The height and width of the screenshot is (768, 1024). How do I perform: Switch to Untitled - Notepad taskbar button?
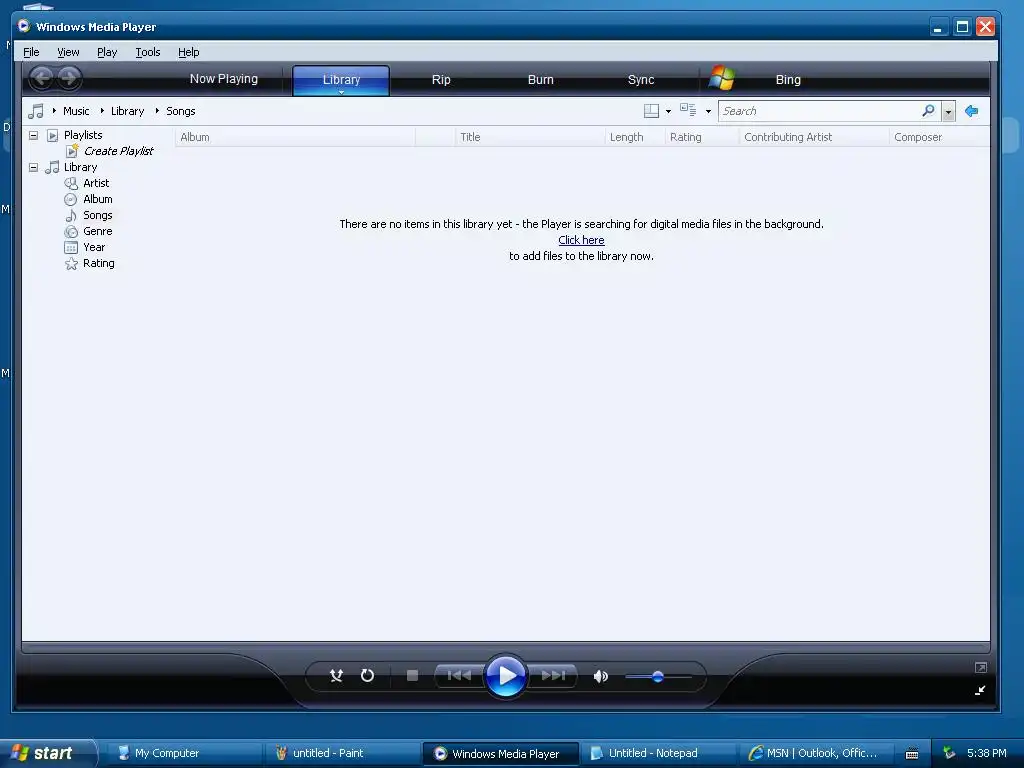click(657, 753)
